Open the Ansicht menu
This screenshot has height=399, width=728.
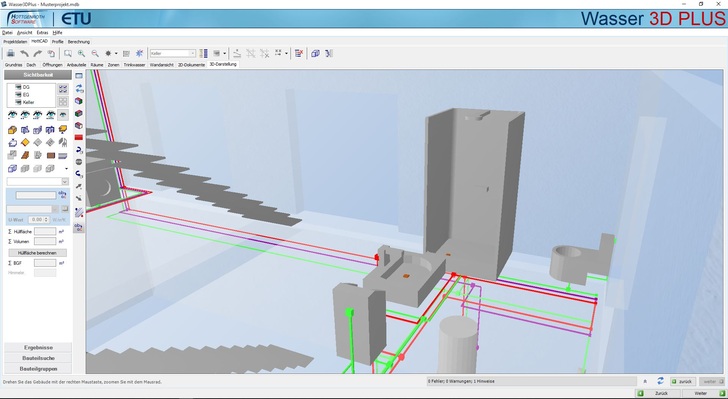pyautogui.click(x=25, y=33)
